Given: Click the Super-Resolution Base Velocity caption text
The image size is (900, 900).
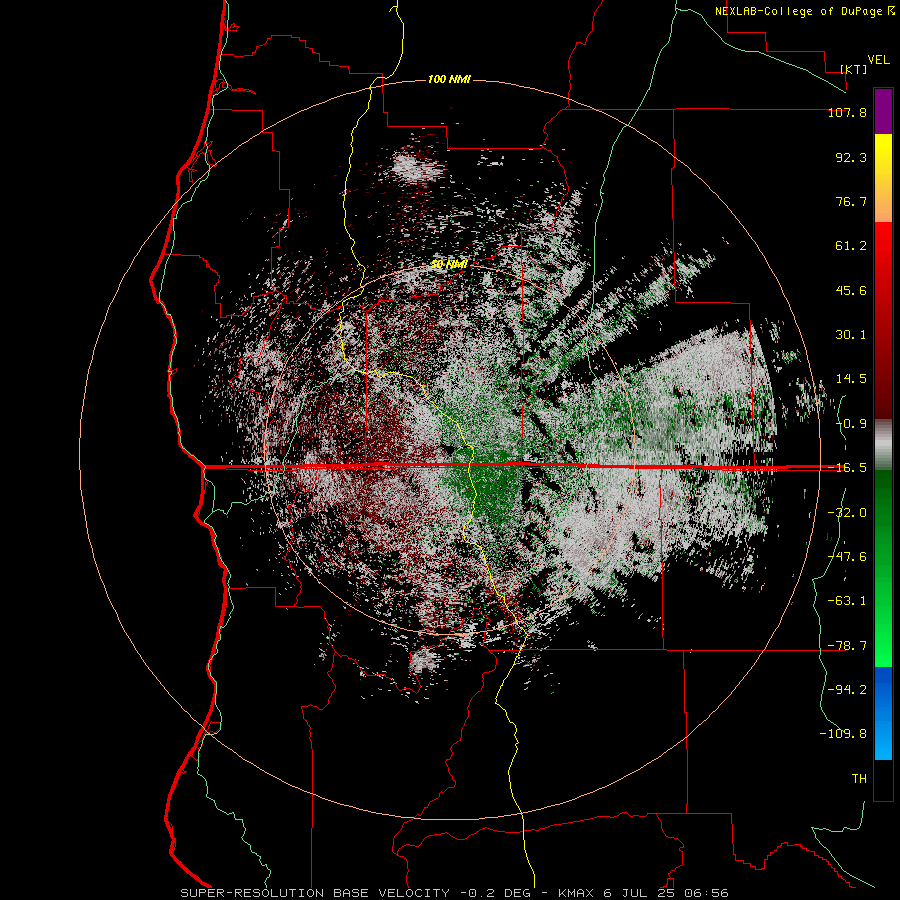Looking at the screenshot, I should (x=315, y=893).
